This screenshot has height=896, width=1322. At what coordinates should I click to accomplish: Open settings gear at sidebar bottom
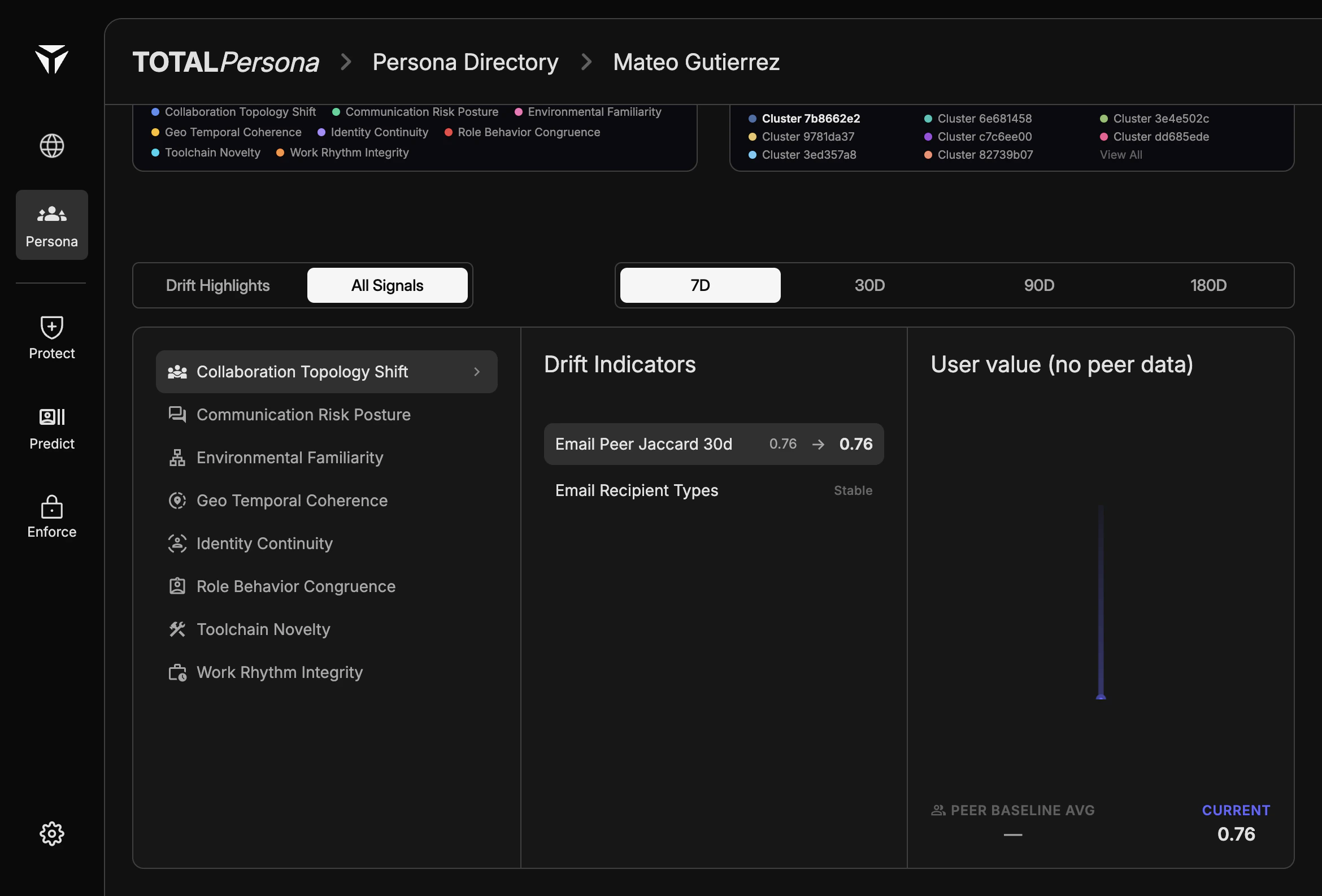[52, 833]
